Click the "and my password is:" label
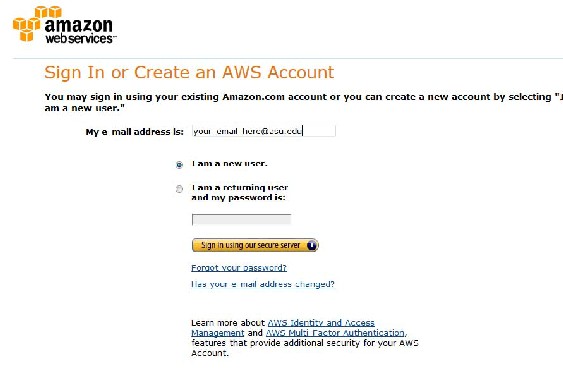Image resolution: width=563 pixels, height=388 pixels. click(238, 197)
